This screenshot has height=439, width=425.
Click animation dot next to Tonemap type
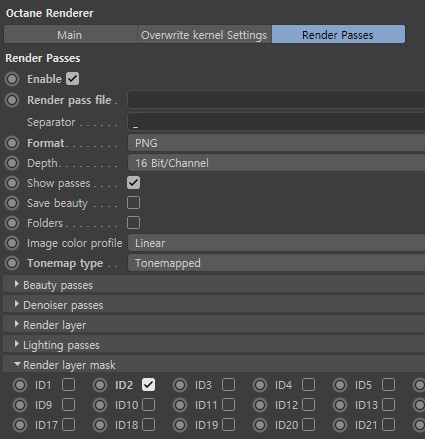pos(12,263)
